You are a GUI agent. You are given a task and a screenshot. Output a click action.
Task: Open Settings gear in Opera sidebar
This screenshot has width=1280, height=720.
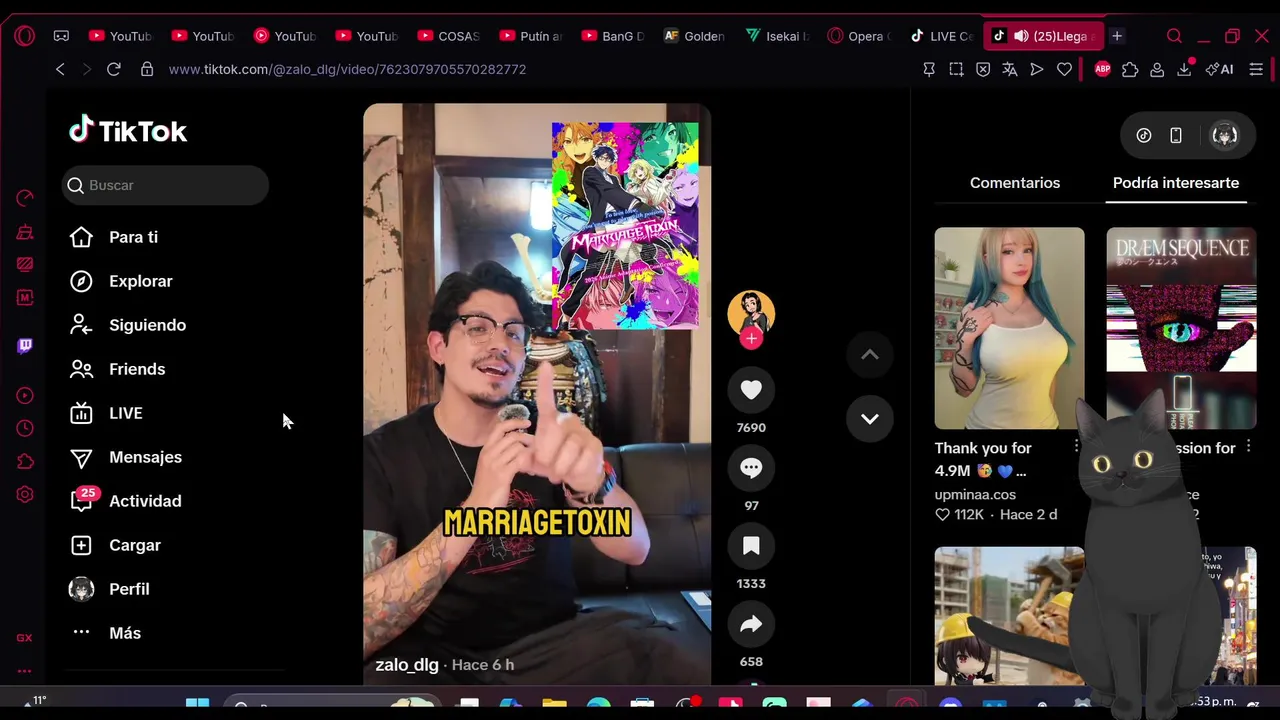(x=25, y=494)
